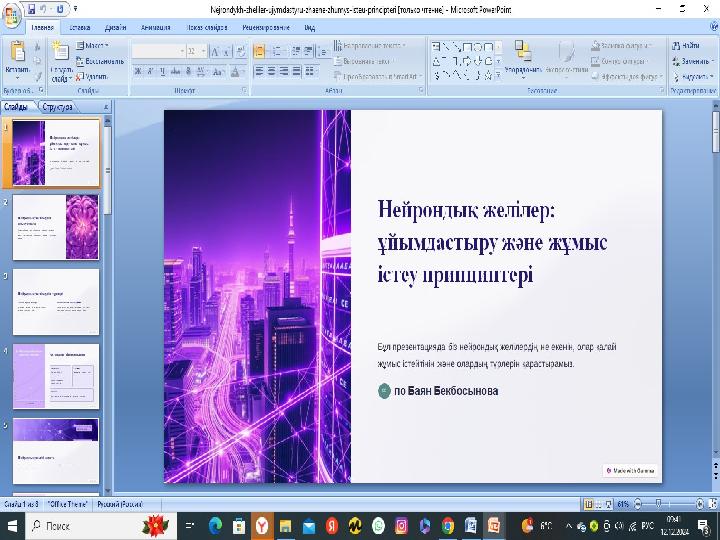Open the Arrange (Упорядочить) tool

tap(523, 57)
